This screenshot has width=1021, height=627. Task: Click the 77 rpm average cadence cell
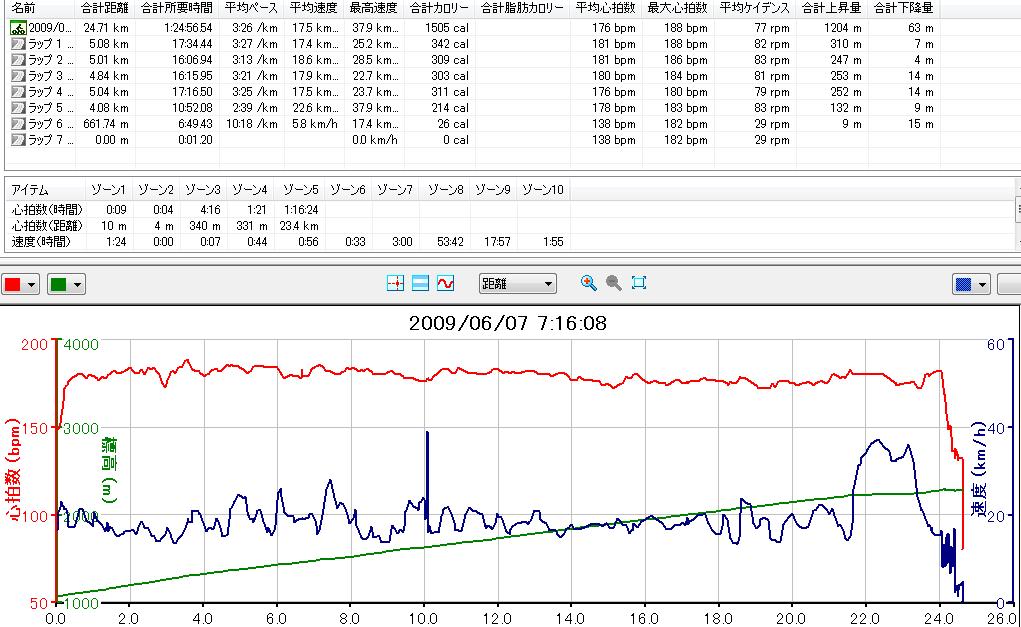click(x=772, y=28)
